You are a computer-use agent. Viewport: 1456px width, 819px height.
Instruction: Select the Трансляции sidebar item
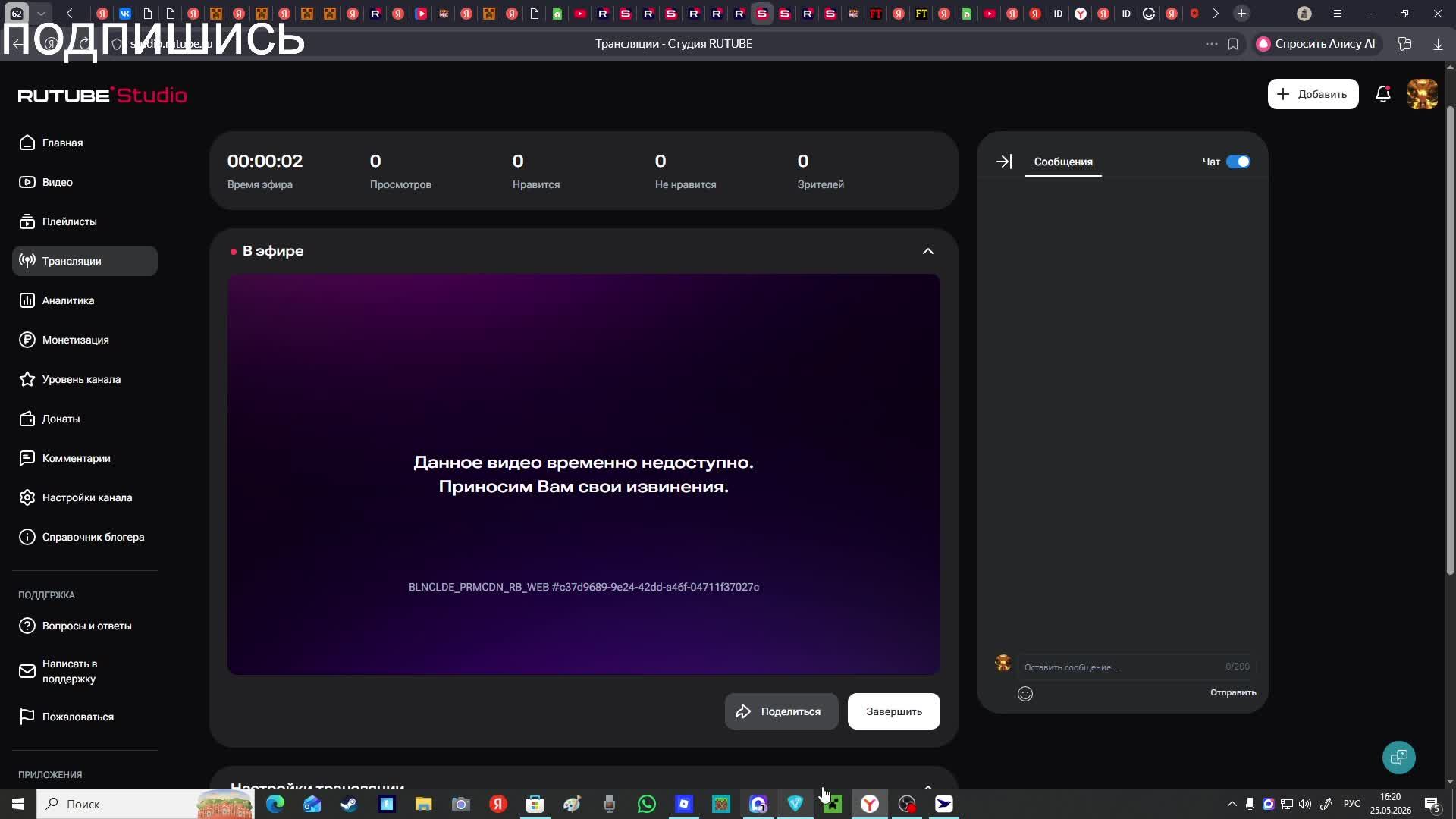click(85, 261)
